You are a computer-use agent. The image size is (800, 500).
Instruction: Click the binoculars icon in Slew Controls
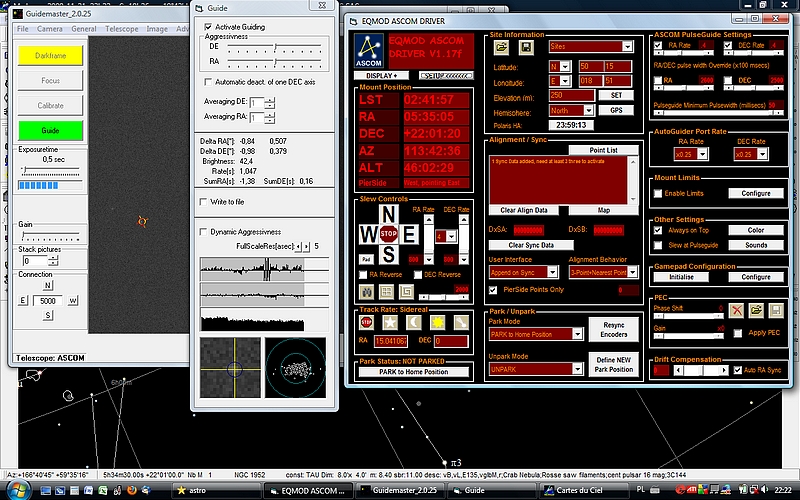pos(366,291)
